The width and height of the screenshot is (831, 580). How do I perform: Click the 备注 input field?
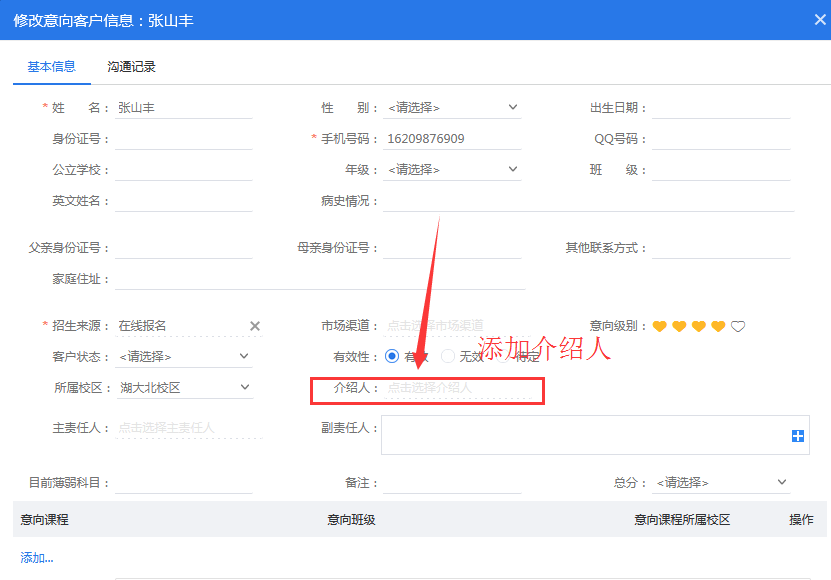pos(452,482)
